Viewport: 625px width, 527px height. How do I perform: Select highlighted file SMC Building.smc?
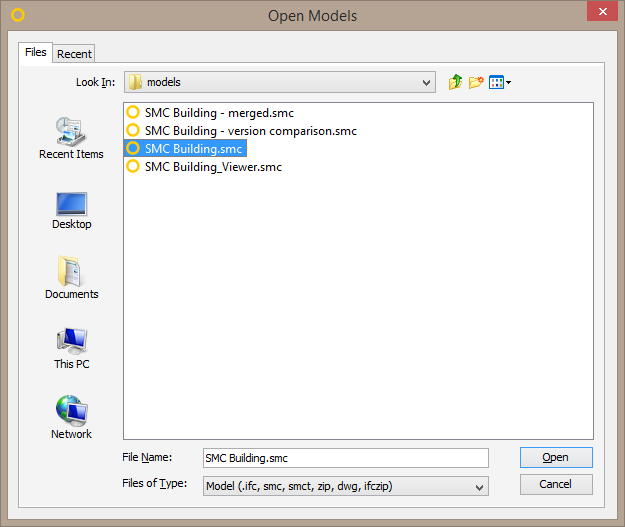(x=186, y=148)
